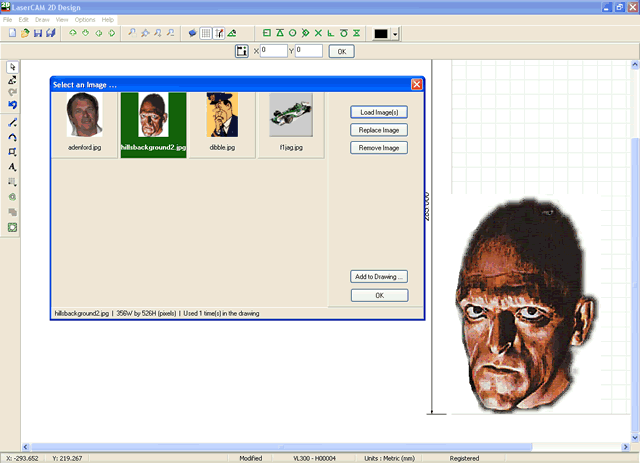Click the green offset circle tool
Viewport: 640px width, 463px height.
point(12,197)
